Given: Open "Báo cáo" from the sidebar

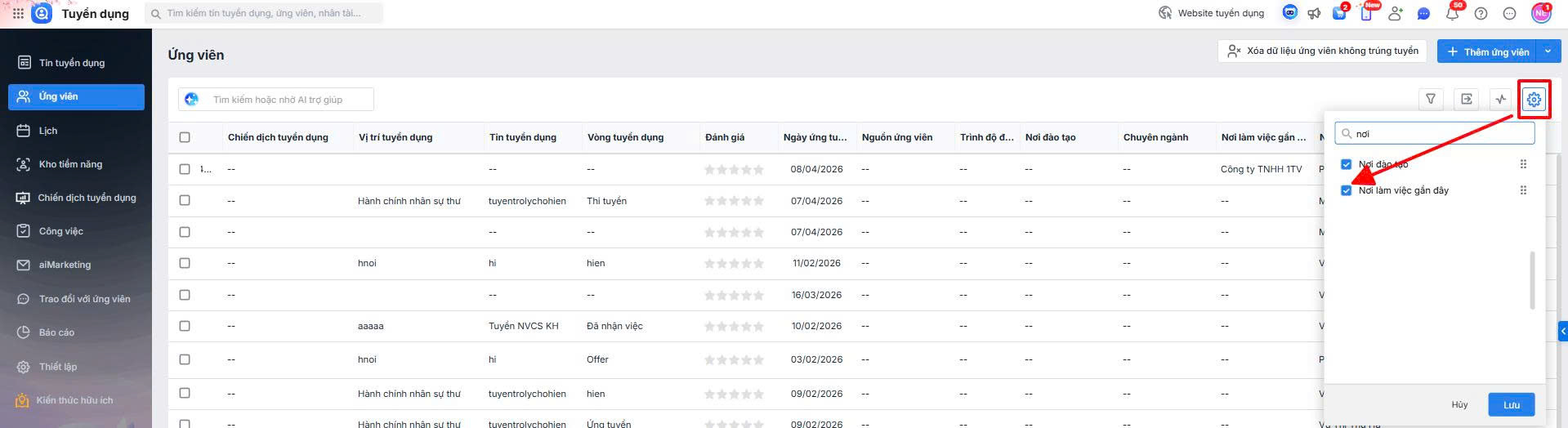Looking at the screenshot, I should [56, 332].
